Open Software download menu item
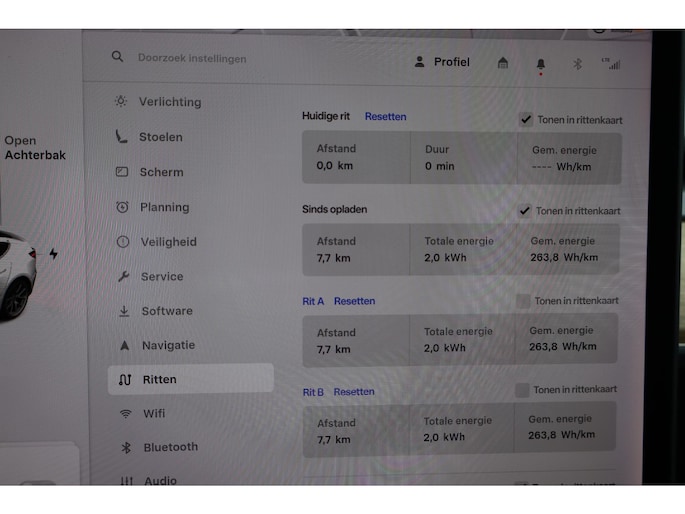Image resolution: width=685 pixels, height=514 pixels. click(x=166, y=311)
